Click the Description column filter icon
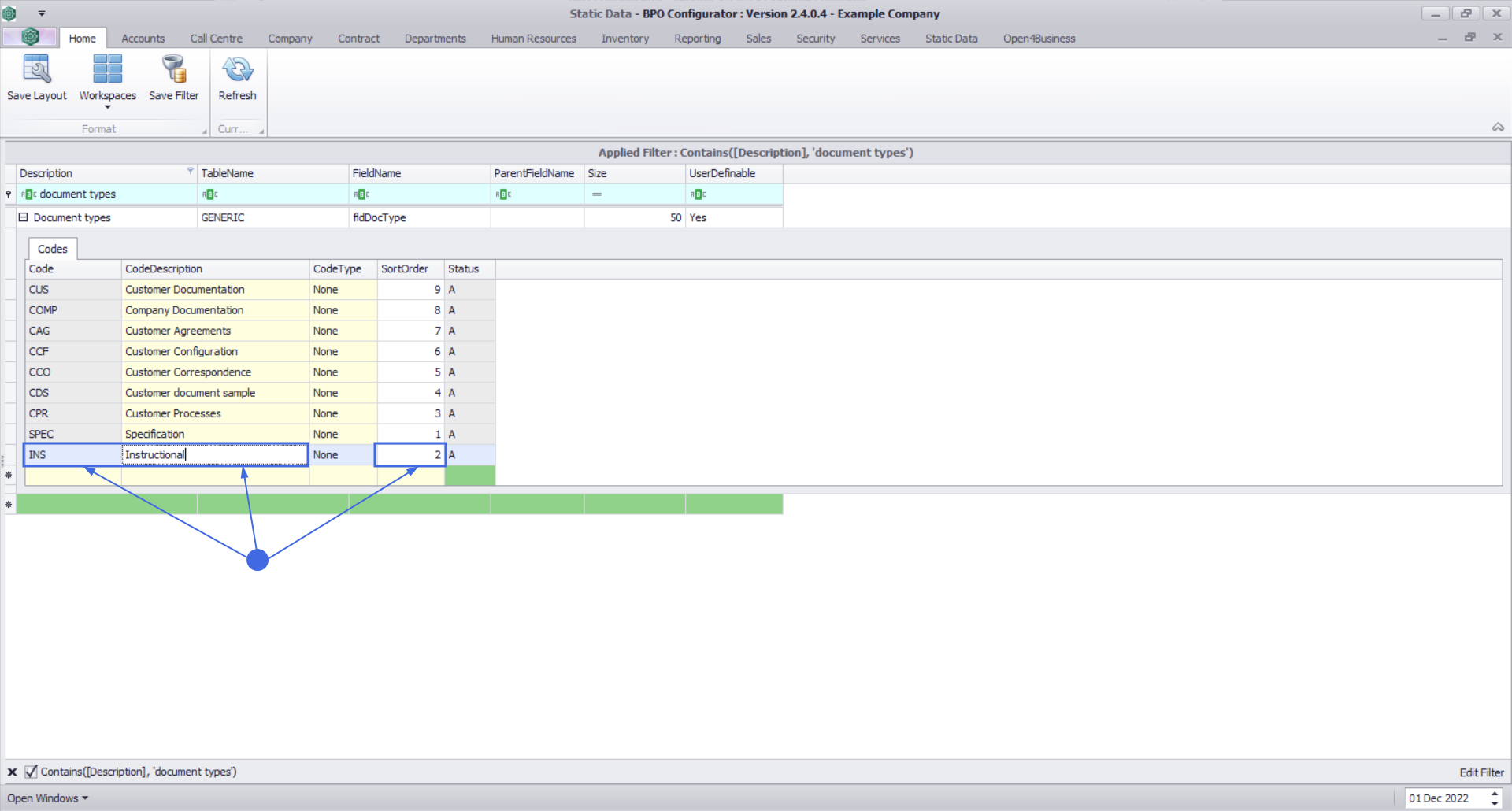 (190, 171)
